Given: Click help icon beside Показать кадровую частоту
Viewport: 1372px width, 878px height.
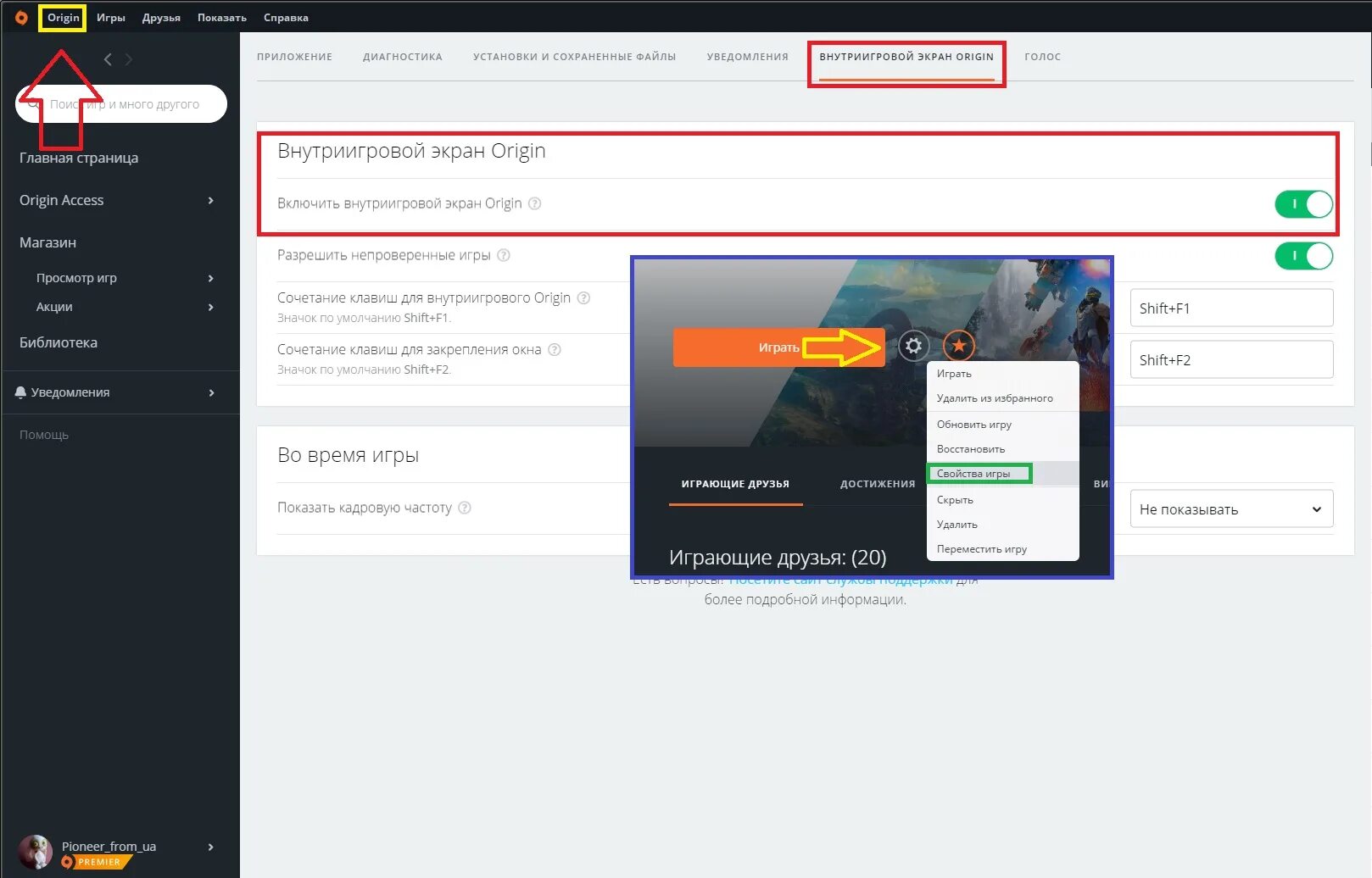Looking at the screenshot, I should coord(465,508).
